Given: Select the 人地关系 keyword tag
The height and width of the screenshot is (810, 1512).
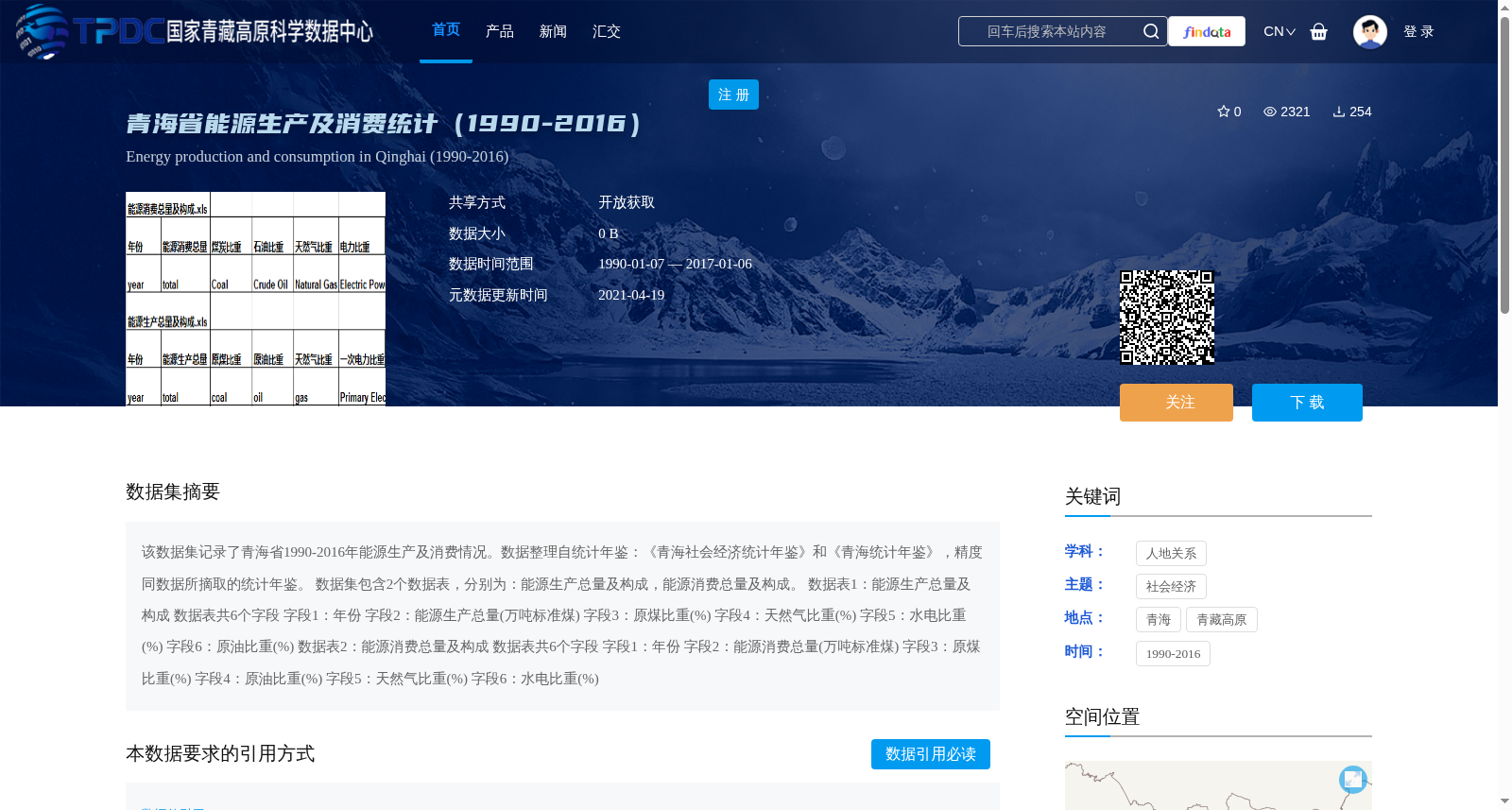Looking at the screenshot, I should [1171, 554].
